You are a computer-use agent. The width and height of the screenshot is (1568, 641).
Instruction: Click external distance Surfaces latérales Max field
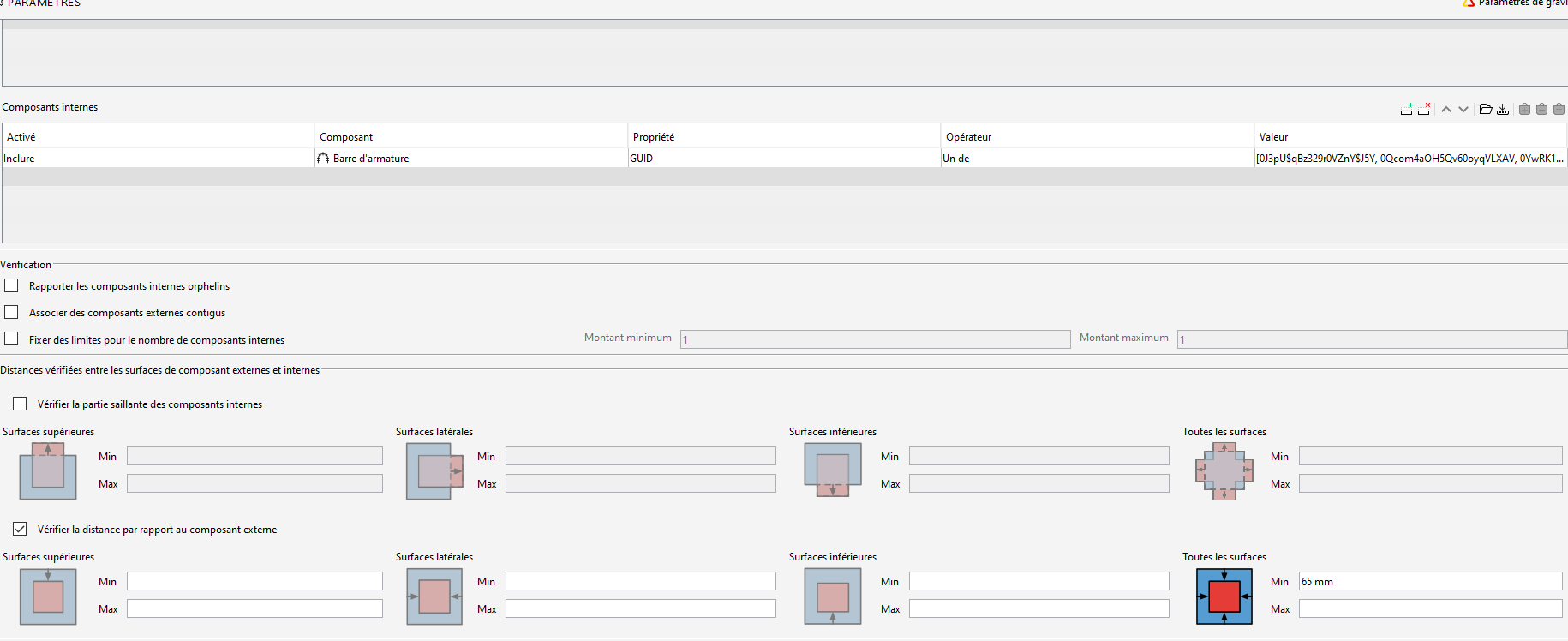[640, 608]
